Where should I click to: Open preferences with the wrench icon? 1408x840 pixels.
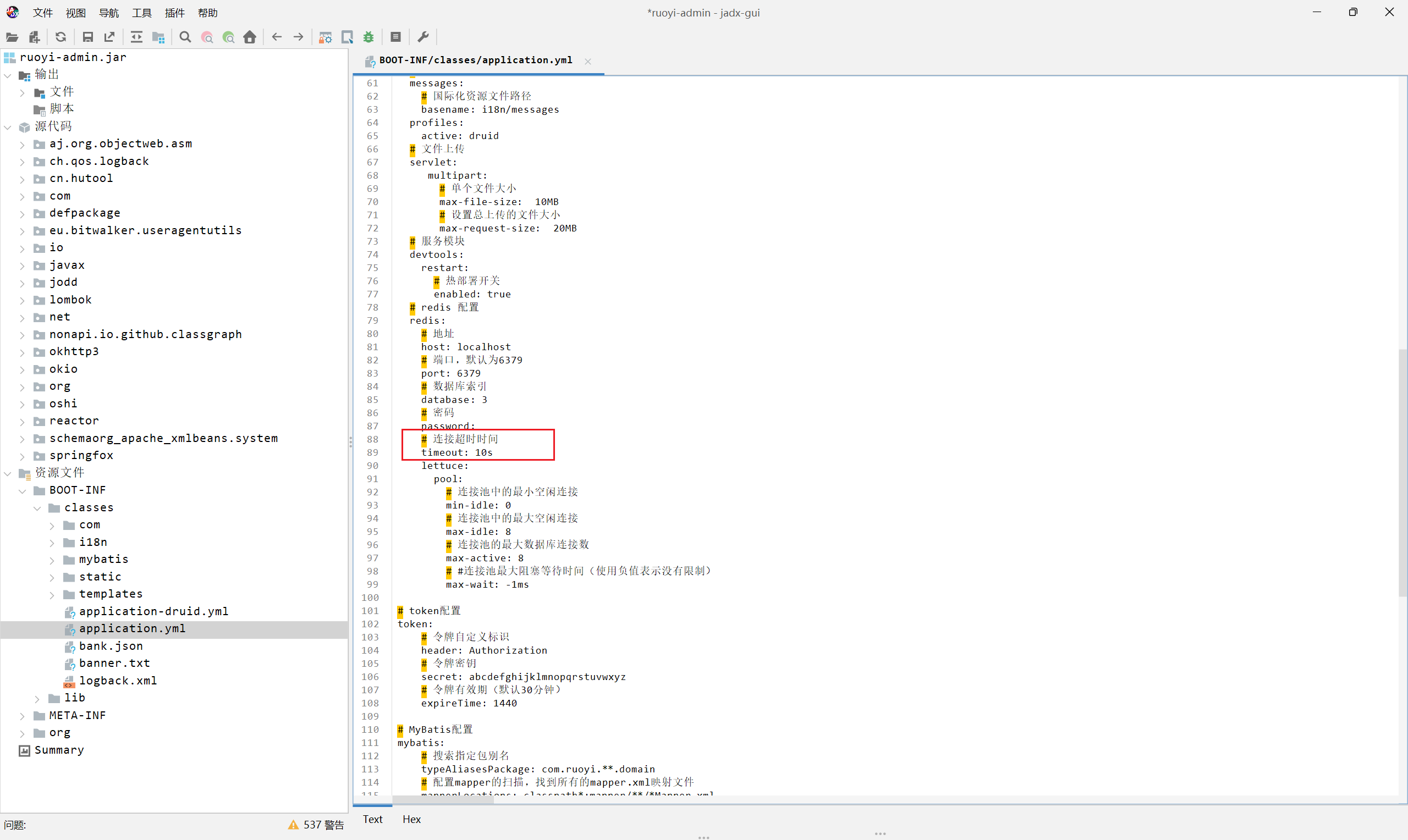(423, 37)
